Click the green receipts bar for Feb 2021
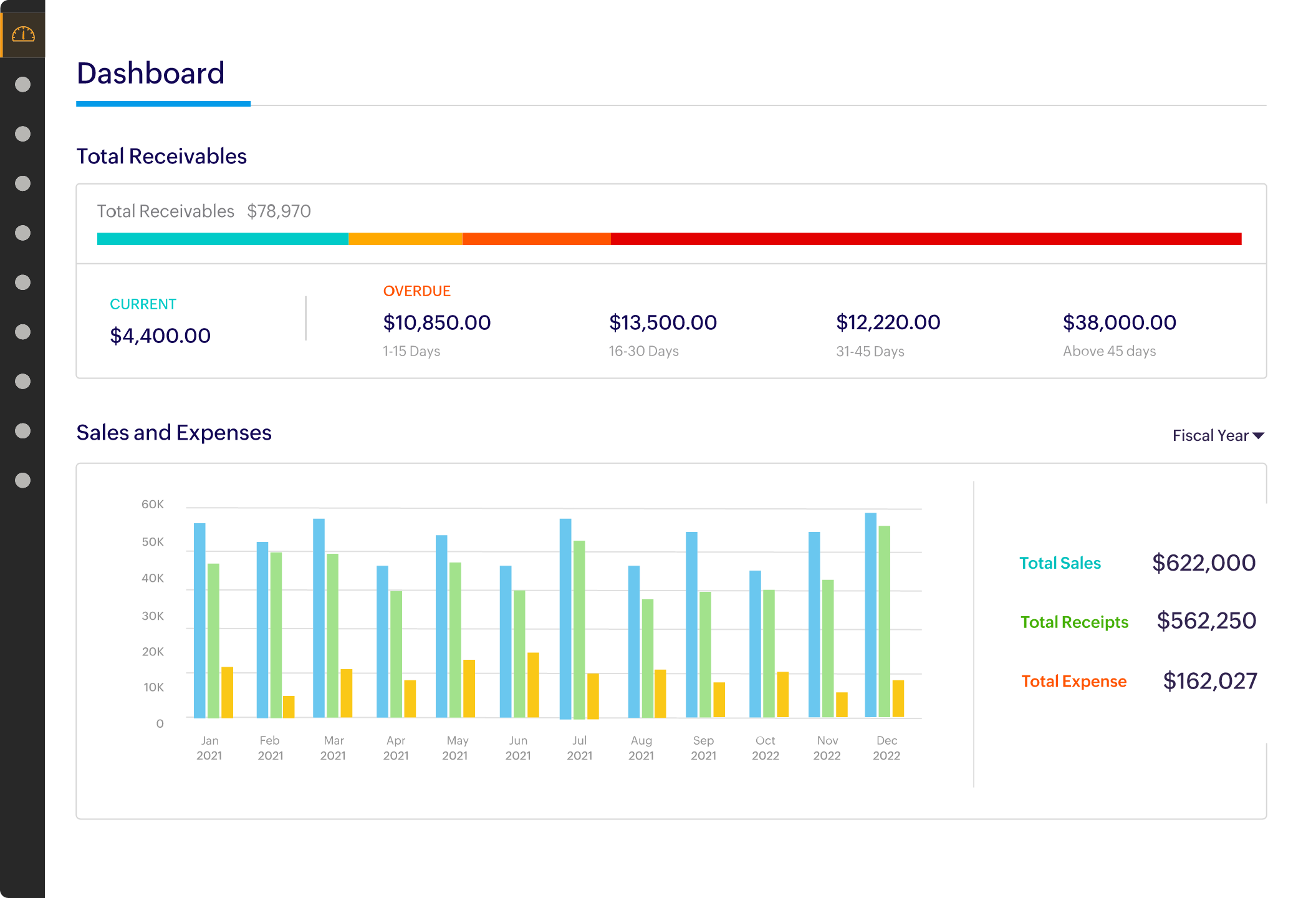This screenshot has width=1316, height=898. click(x=276, y=635)
